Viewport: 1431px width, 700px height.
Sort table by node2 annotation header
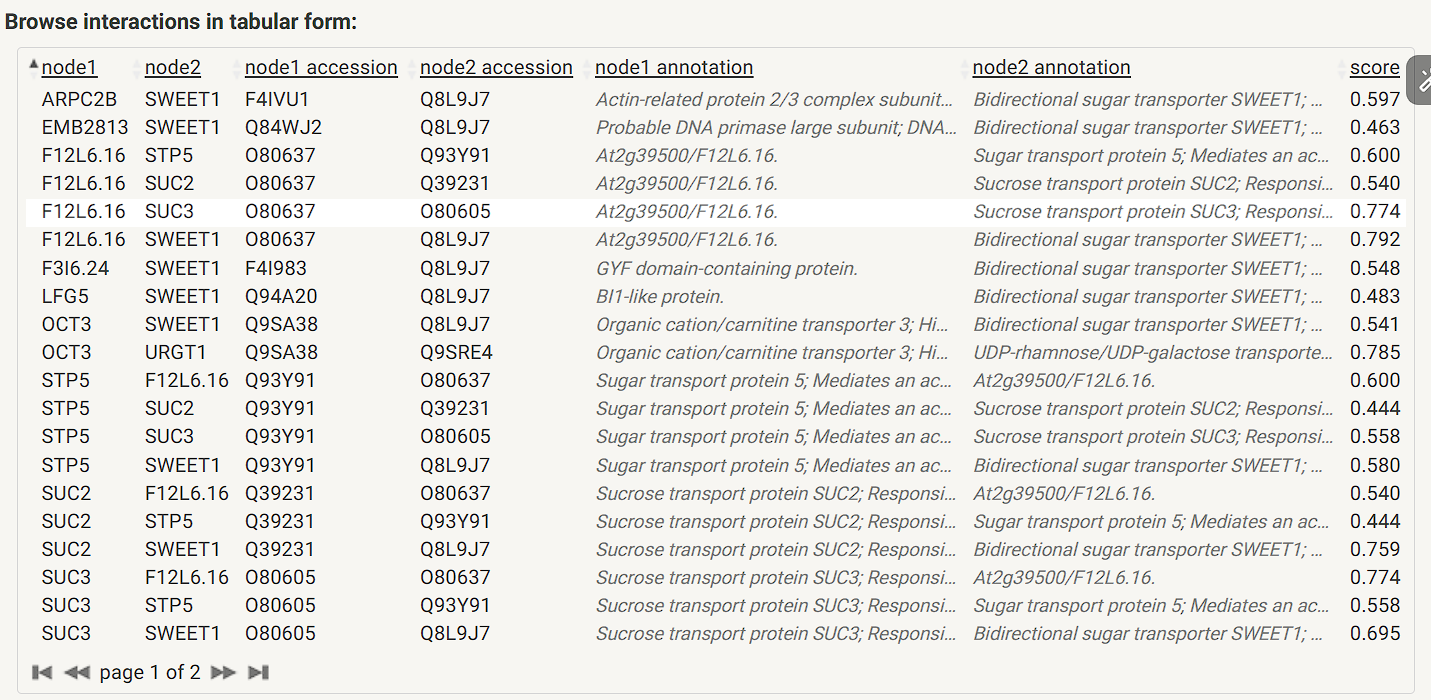1051,68
